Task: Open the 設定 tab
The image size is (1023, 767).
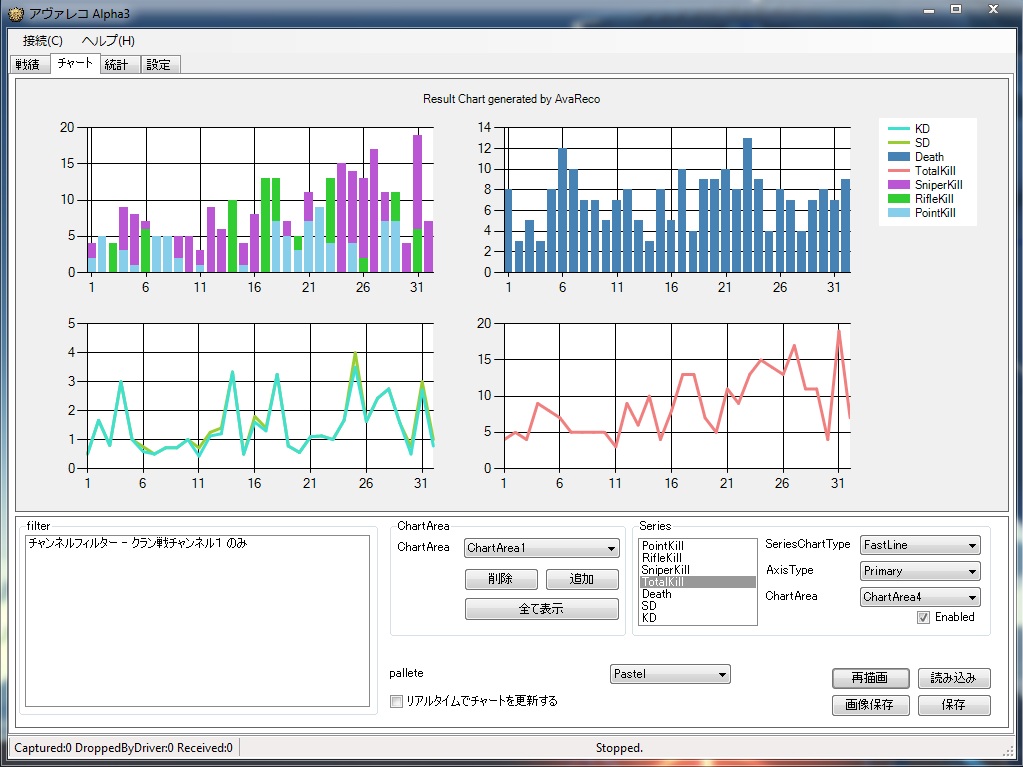Action: [160, 65]
